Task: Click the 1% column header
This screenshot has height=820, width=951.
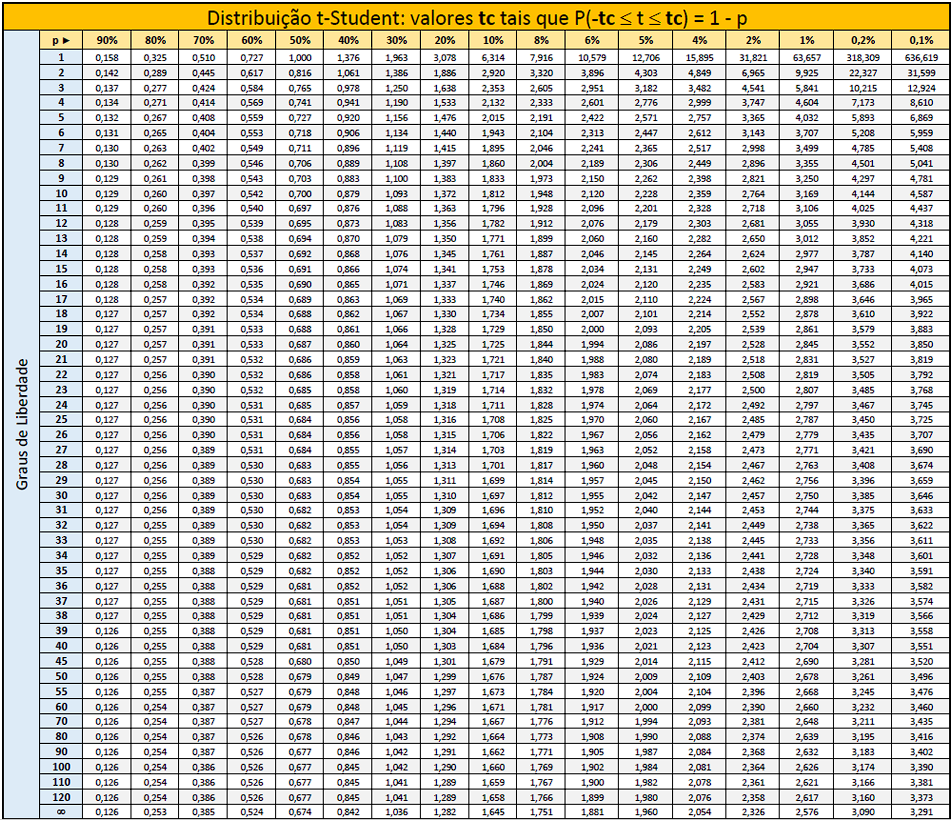Action: (x=807, y=41)
